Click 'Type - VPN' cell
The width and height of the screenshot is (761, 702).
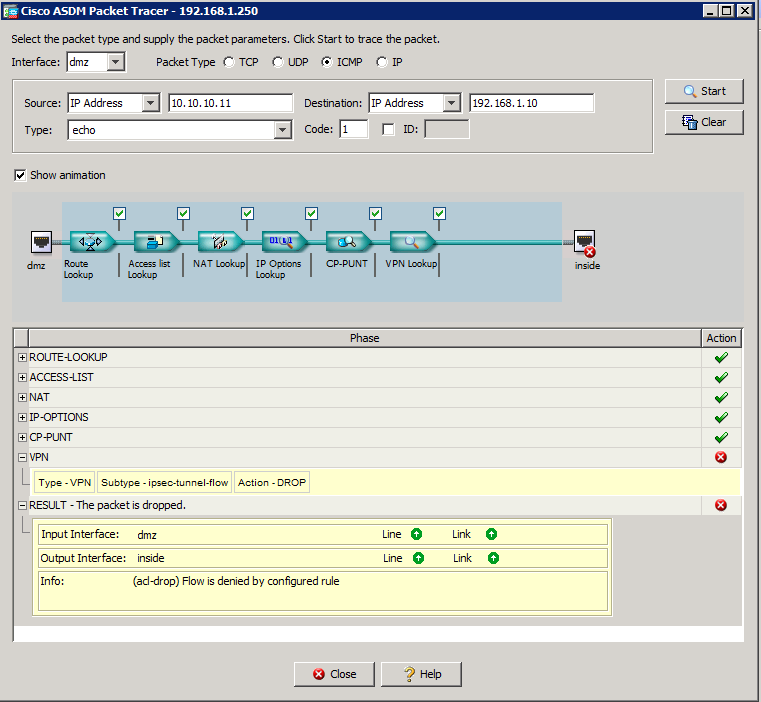[x=65, y=483]
